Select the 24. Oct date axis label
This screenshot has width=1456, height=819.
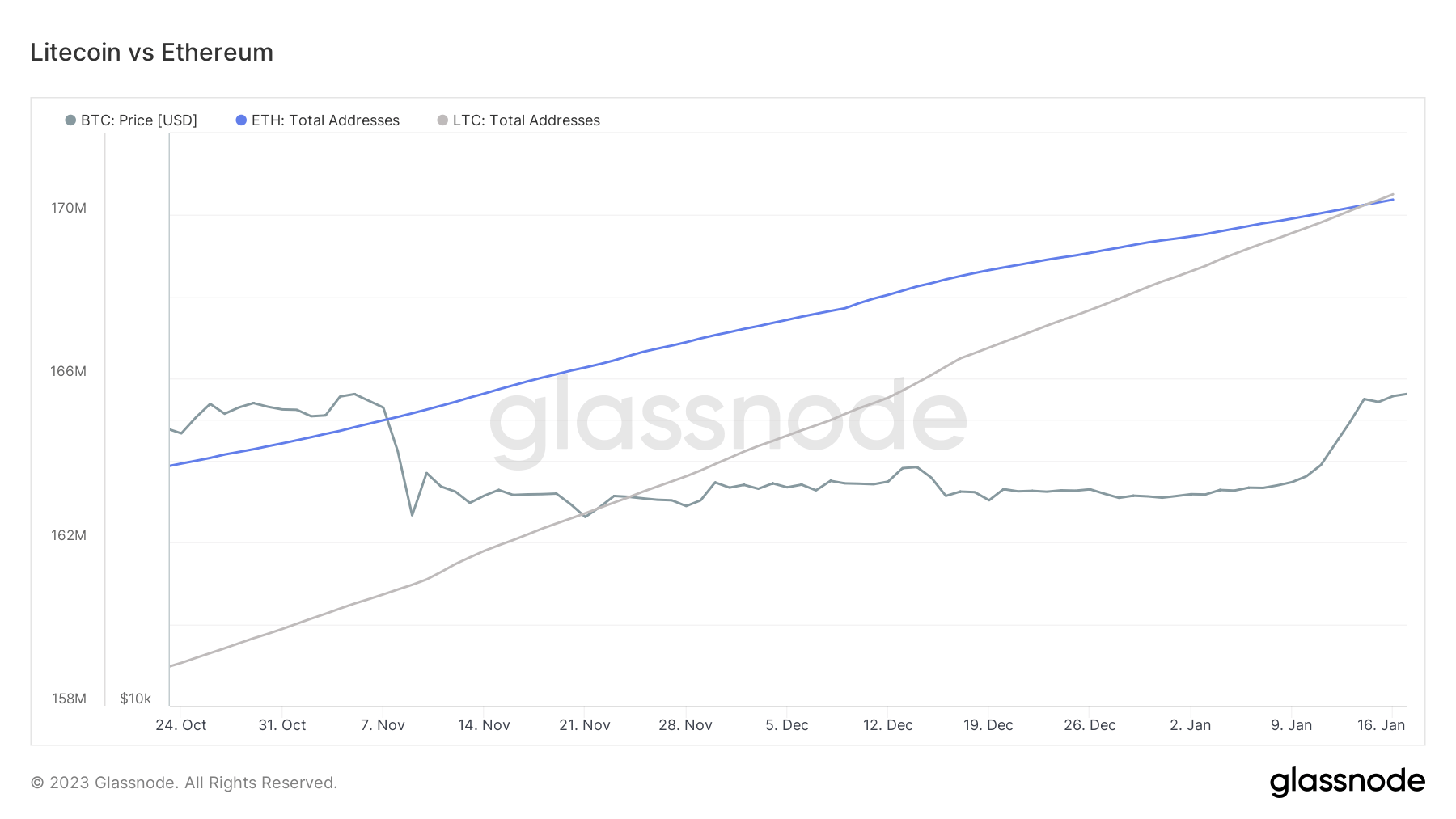coord(181,725)
